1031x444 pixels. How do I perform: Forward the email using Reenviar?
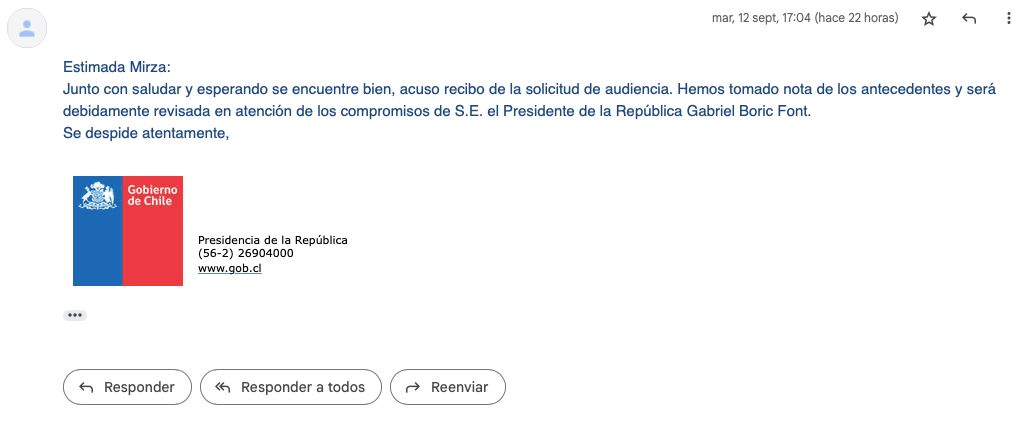(x=447, y=387)
